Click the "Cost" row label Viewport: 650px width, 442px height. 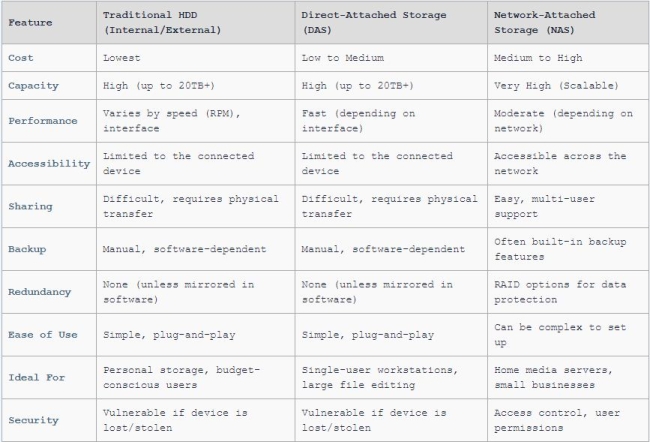tap(20, 58)
